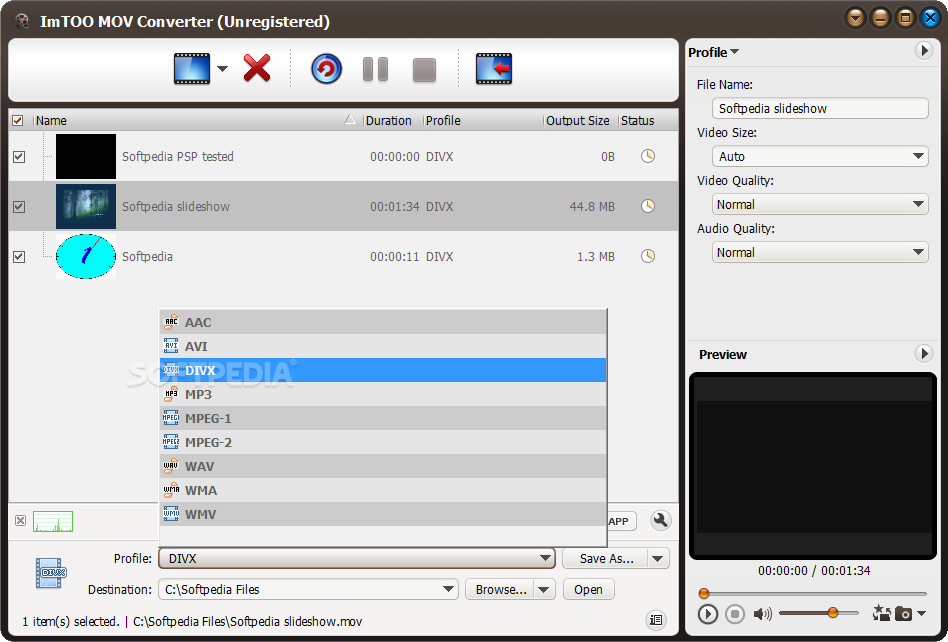Screen dimensions: 948x642
Task: Click the Save As... button
Action: click(606, 559)
